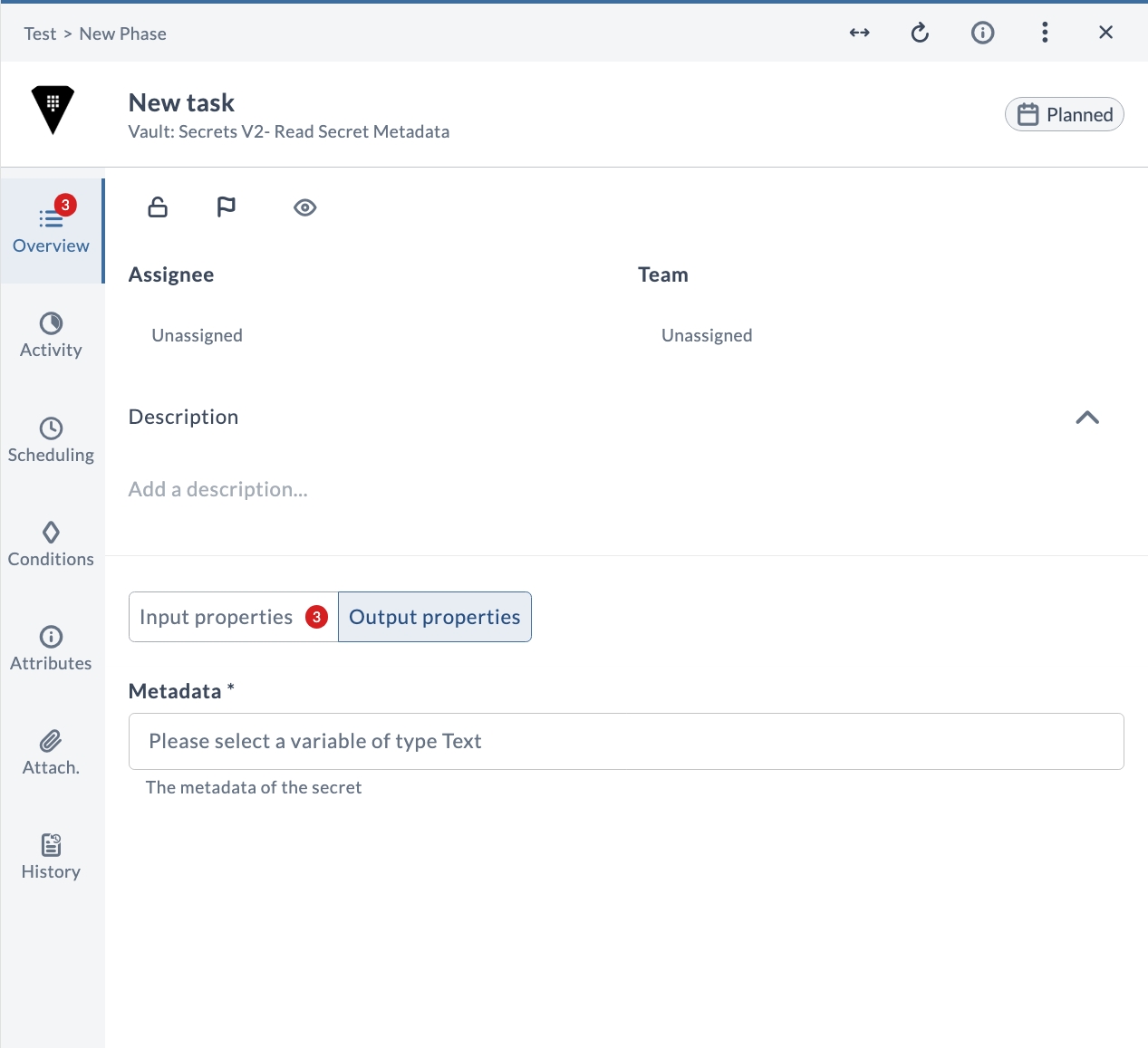Open the Scheduling sidebar section
Viewport: 1148px width, 1048px height.
pyautogui.click(x=51, y=440)
